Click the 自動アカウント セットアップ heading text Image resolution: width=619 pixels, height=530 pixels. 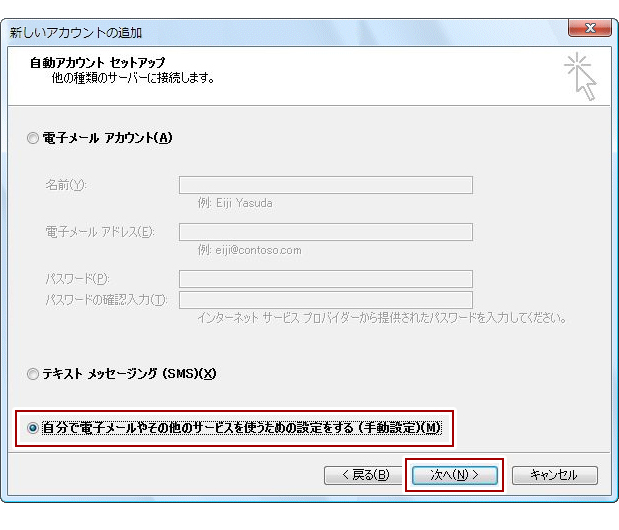pos(98,63)
